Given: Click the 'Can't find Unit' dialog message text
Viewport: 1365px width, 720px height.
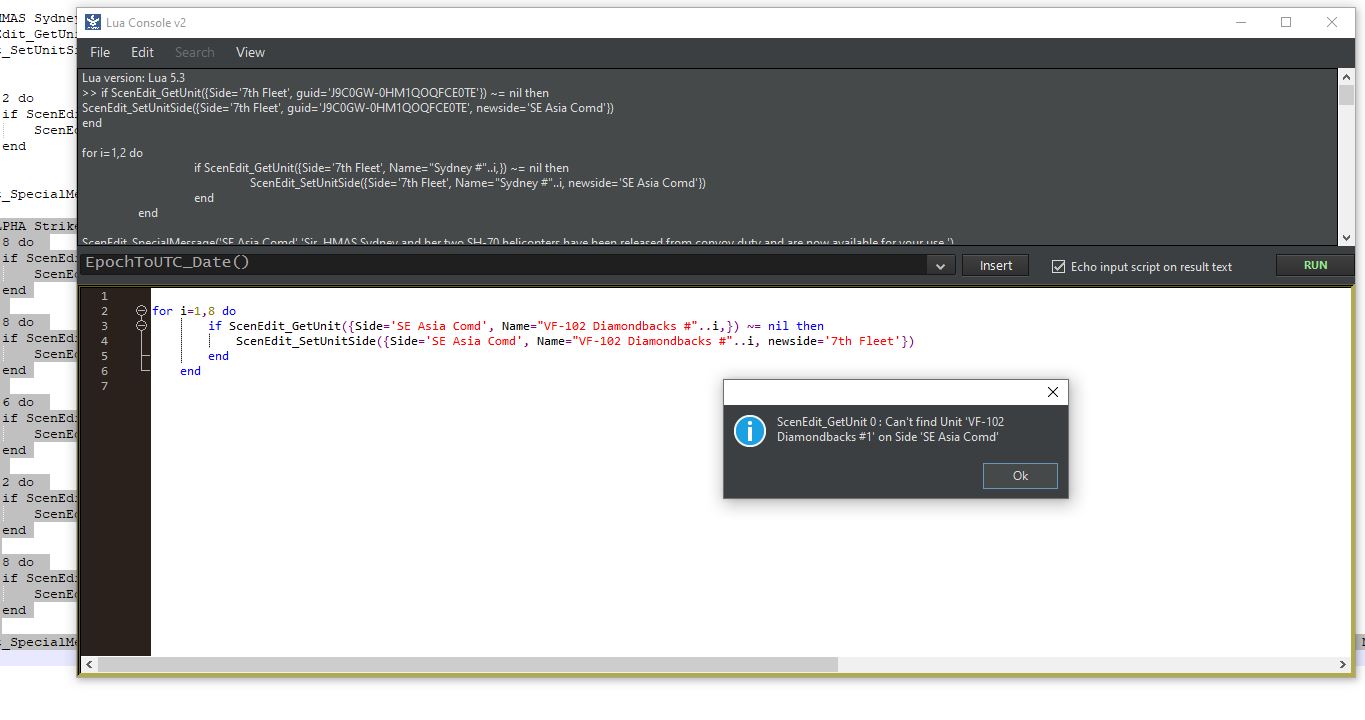Looking at the screenshot, I should coord(891,429).
